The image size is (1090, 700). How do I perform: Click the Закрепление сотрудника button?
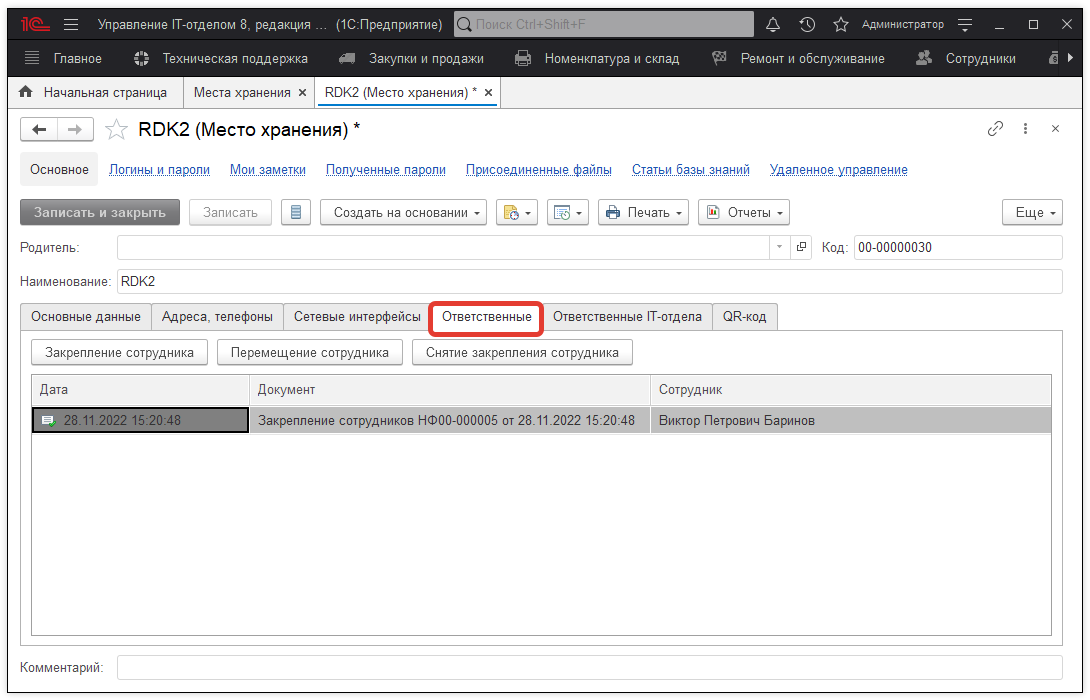(119, 352)
